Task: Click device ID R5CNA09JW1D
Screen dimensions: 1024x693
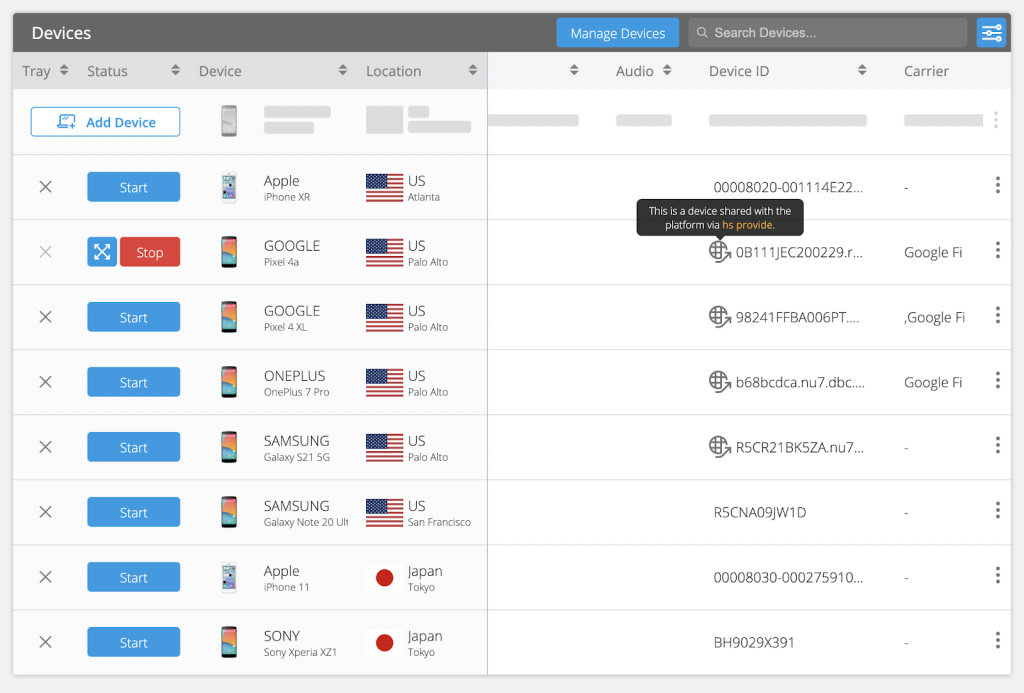Action: pos(760,513)
